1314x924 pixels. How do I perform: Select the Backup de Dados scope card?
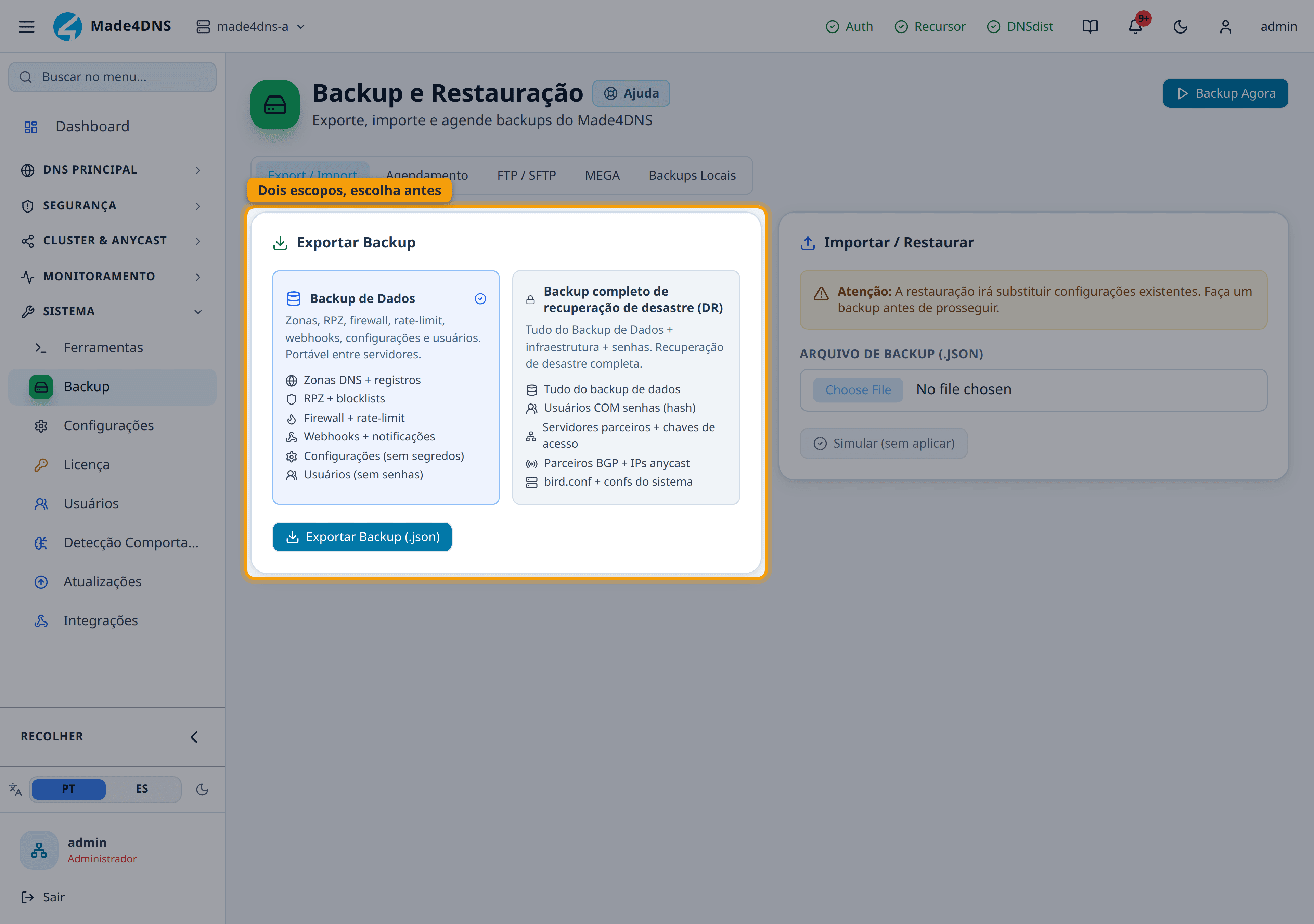coord(386,388)
